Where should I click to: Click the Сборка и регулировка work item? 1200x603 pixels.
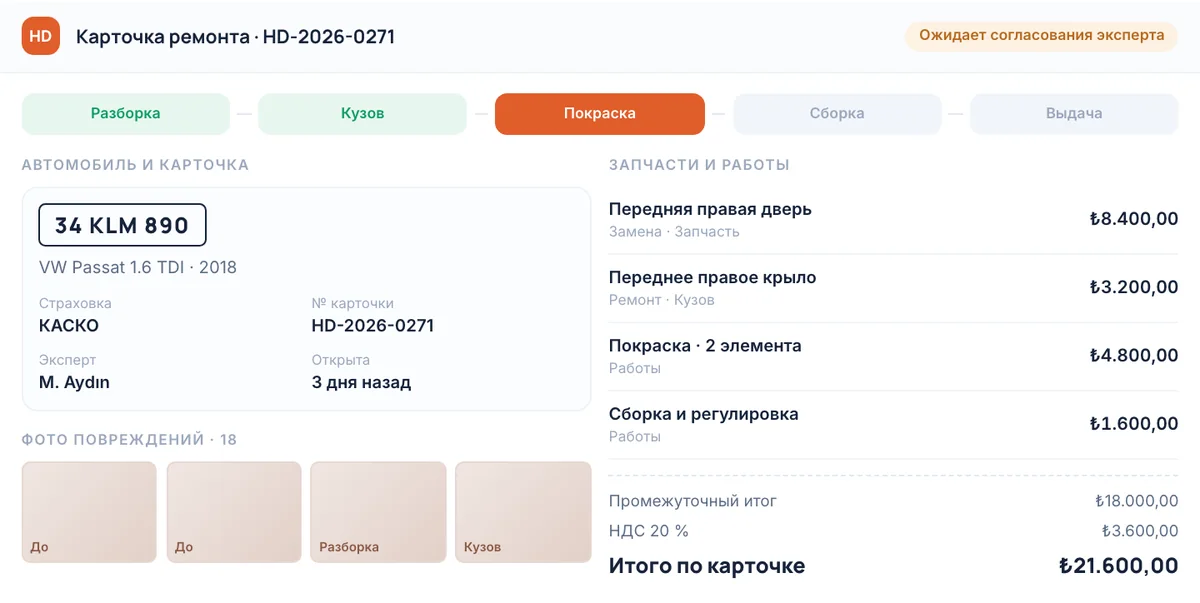coord(894,424)
